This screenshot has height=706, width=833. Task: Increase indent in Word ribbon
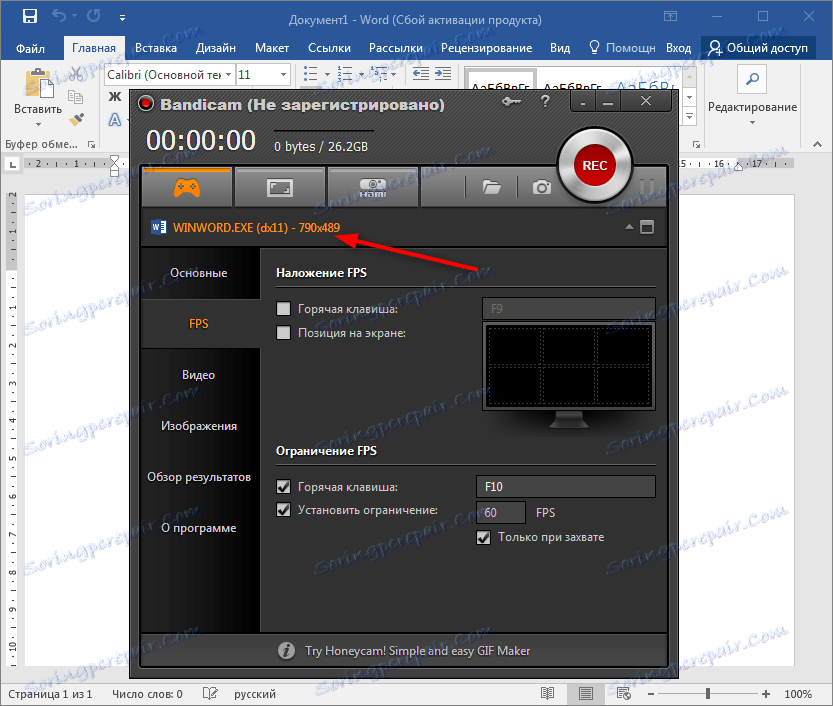point(443,74)
